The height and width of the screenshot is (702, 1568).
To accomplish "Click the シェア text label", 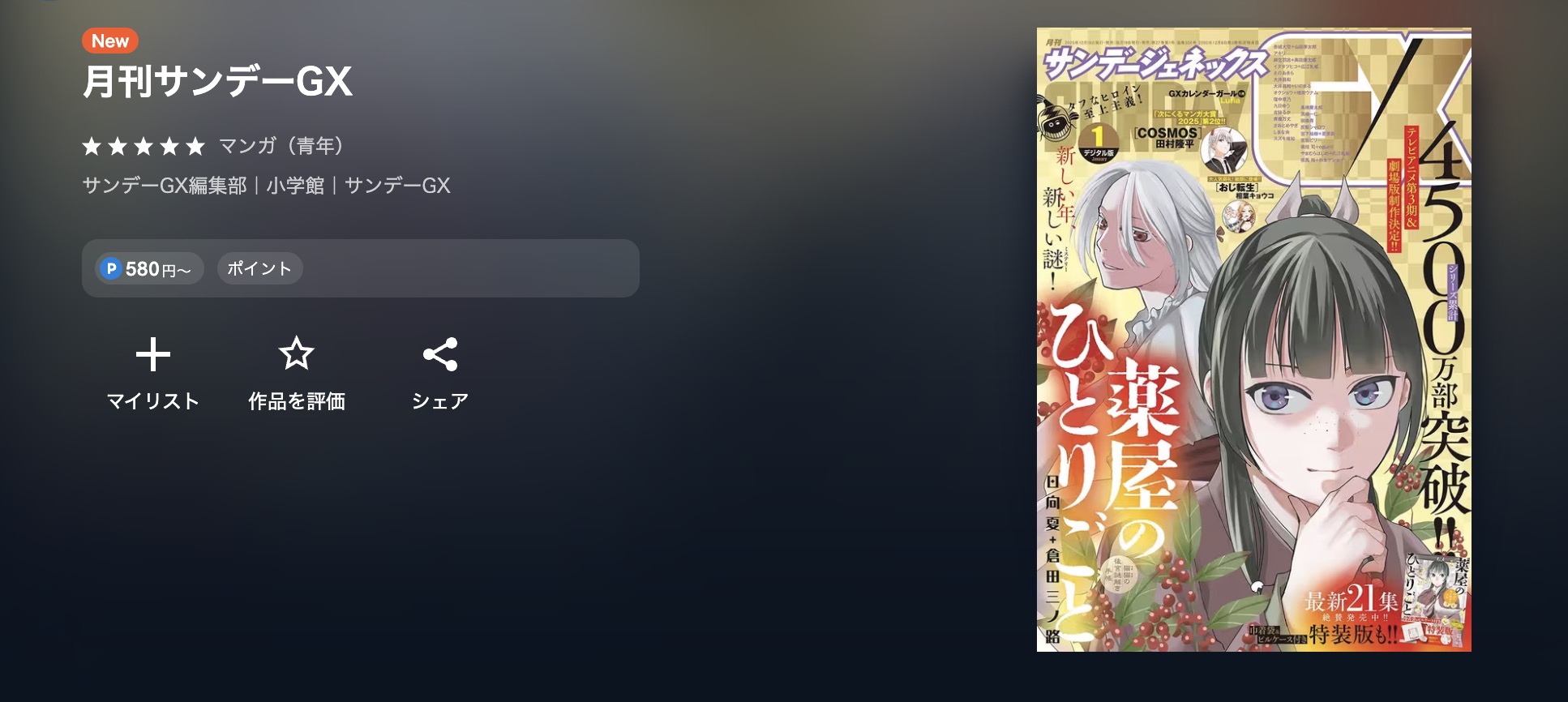I will point(440,401).
